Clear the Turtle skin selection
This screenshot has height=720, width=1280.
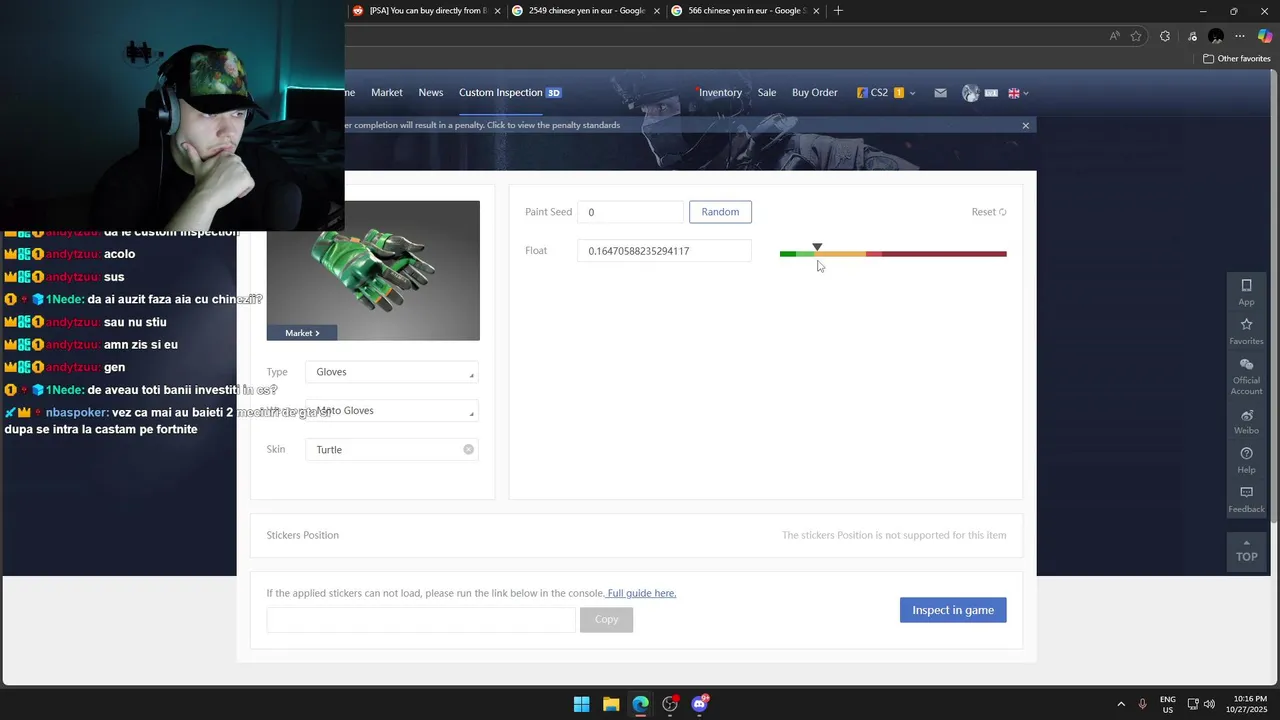tap(468, 449)
